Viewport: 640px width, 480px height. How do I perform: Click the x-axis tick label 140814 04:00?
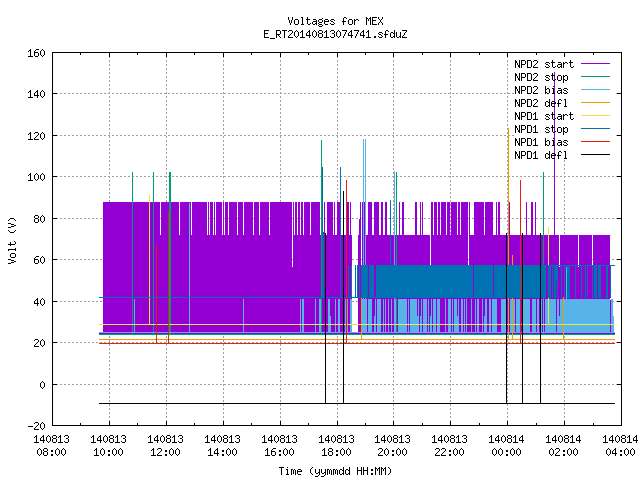click(620, 446)
